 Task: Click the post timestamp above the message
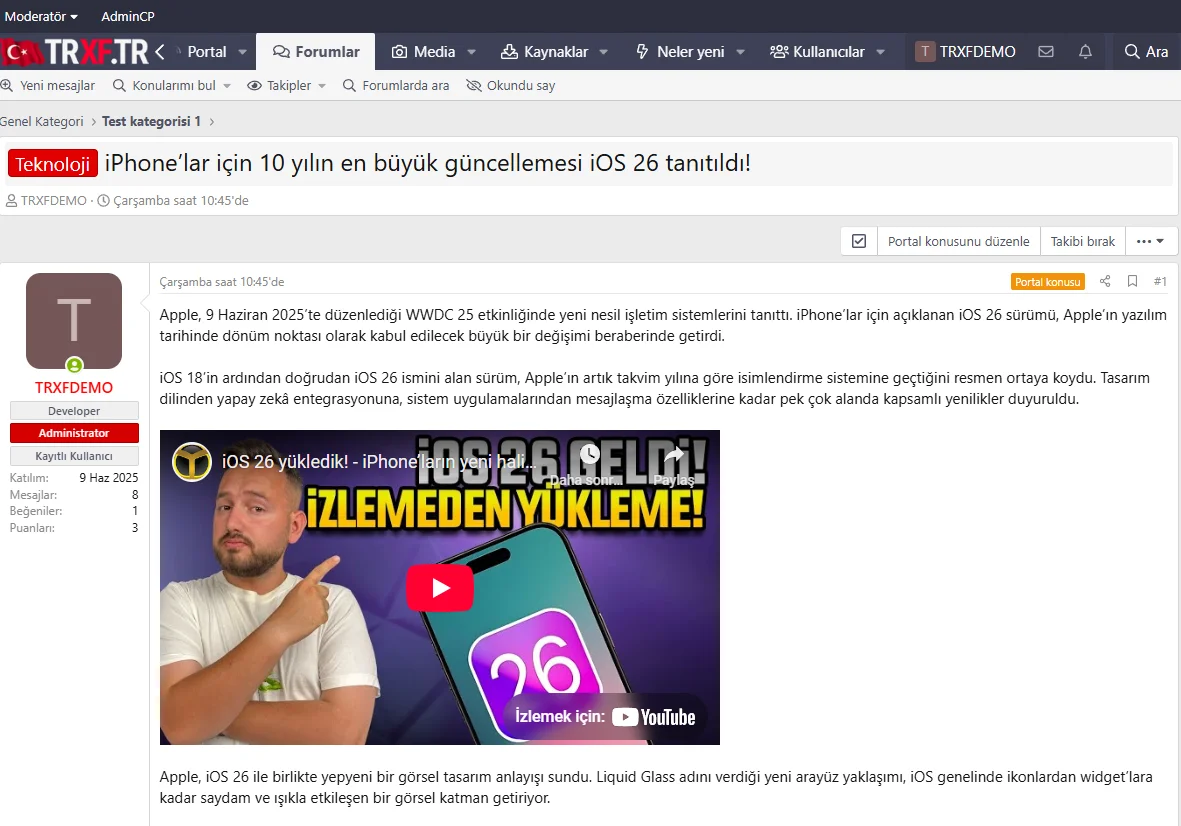click(221, 282)
